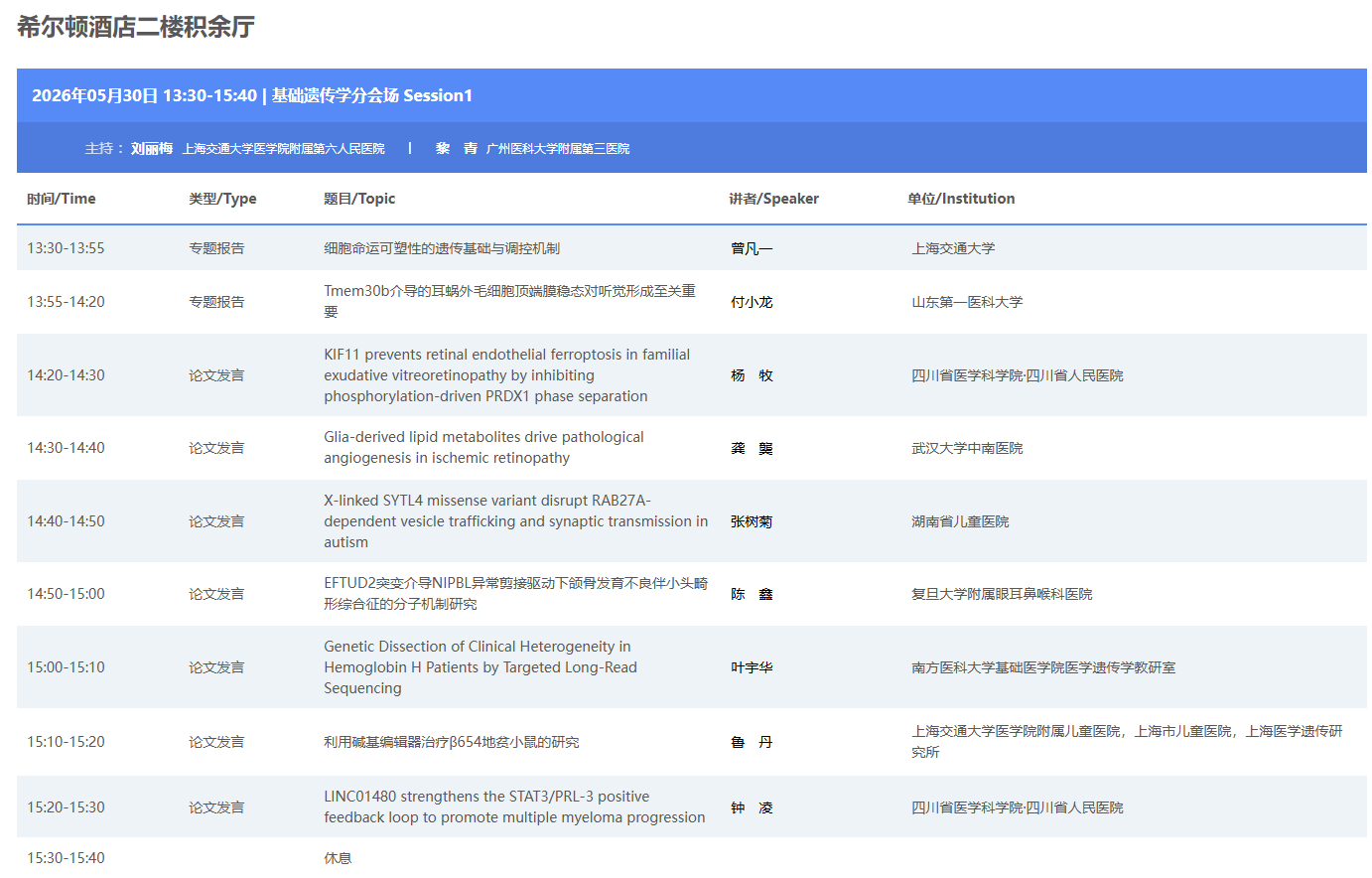Click the LINC01480 myeloma topic title
The width and height of the screenshot is (1372, 878).
click(x=514, y=806)
